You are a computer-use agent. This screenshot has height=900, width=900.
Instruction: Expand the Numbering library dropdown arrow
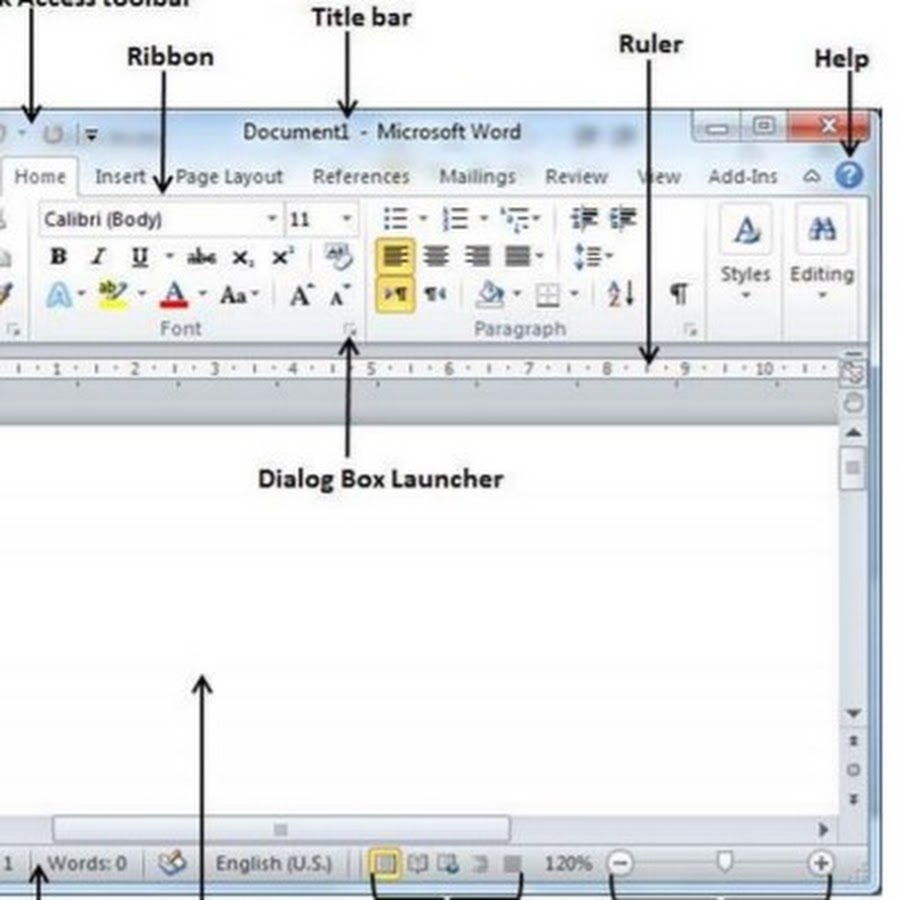point(484,219)
